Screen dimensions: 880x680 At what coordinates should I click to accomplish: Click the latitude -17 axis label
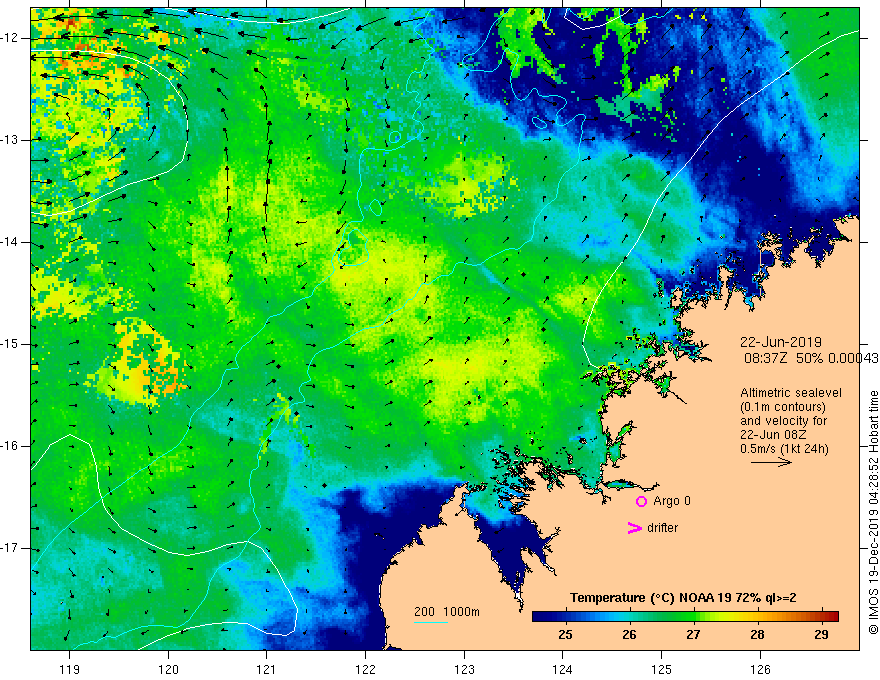click(10, 548)
